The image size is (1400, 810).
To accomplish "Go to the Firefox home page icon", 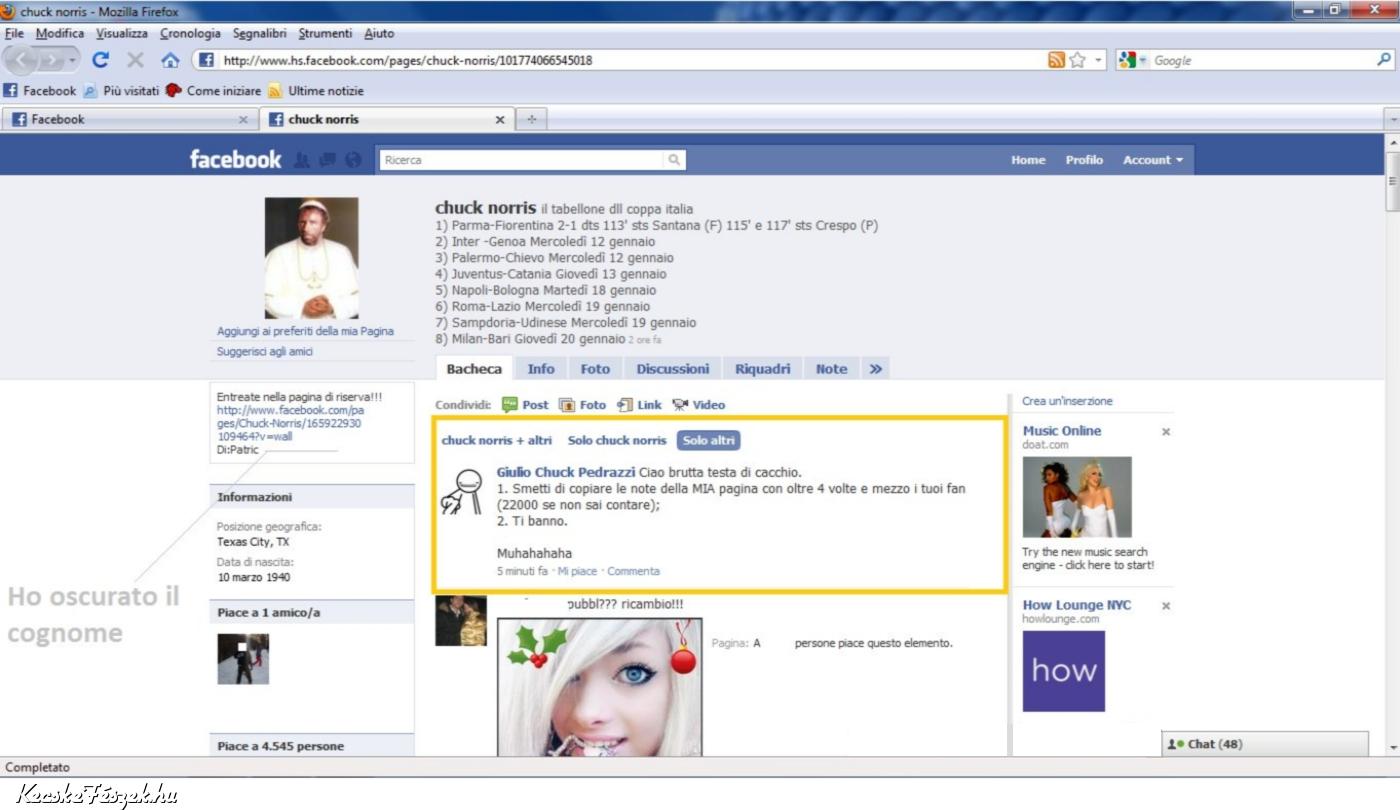I will coord(170,60).
